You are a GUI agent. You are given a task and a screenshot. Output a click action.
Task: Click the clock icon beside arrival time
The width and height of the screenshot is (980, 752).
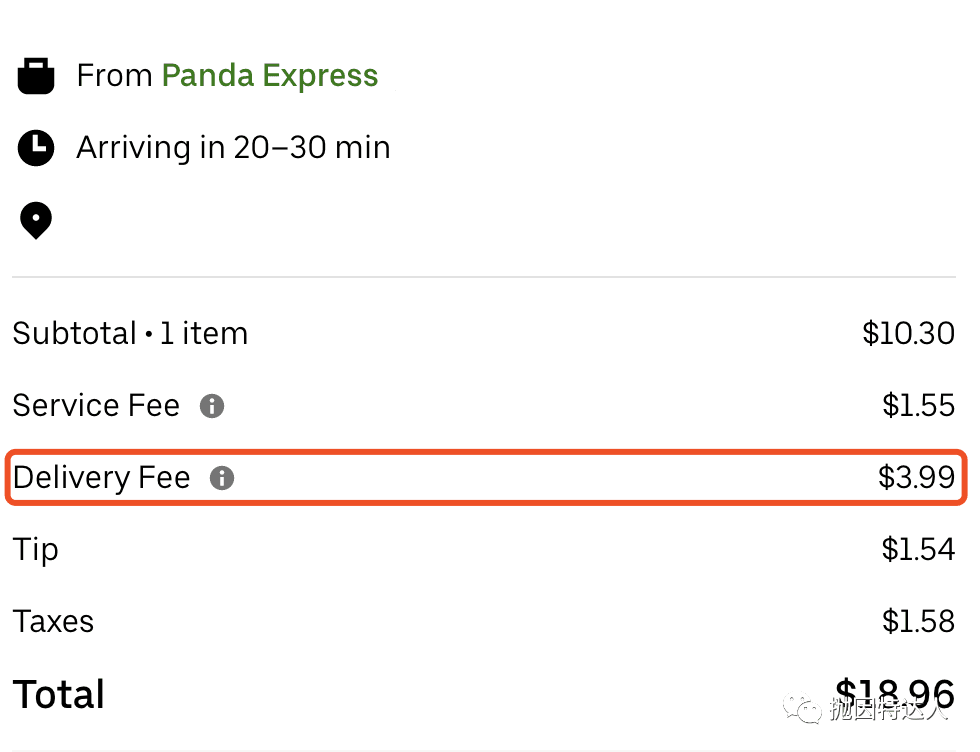[x=36, y=148]
